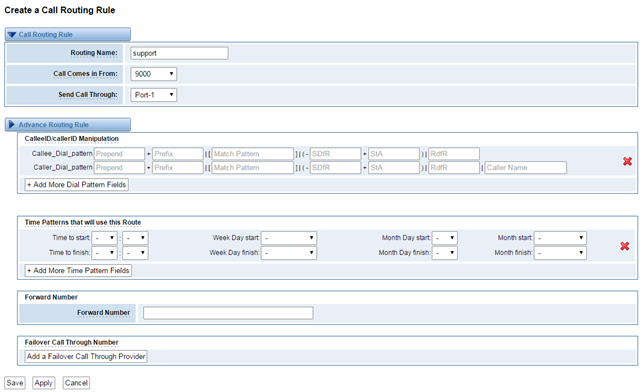Image resolution: width=643 pixels, height=392 pixels.
Task: Open the Send Call Through dropdown
Action: (154, 95)
